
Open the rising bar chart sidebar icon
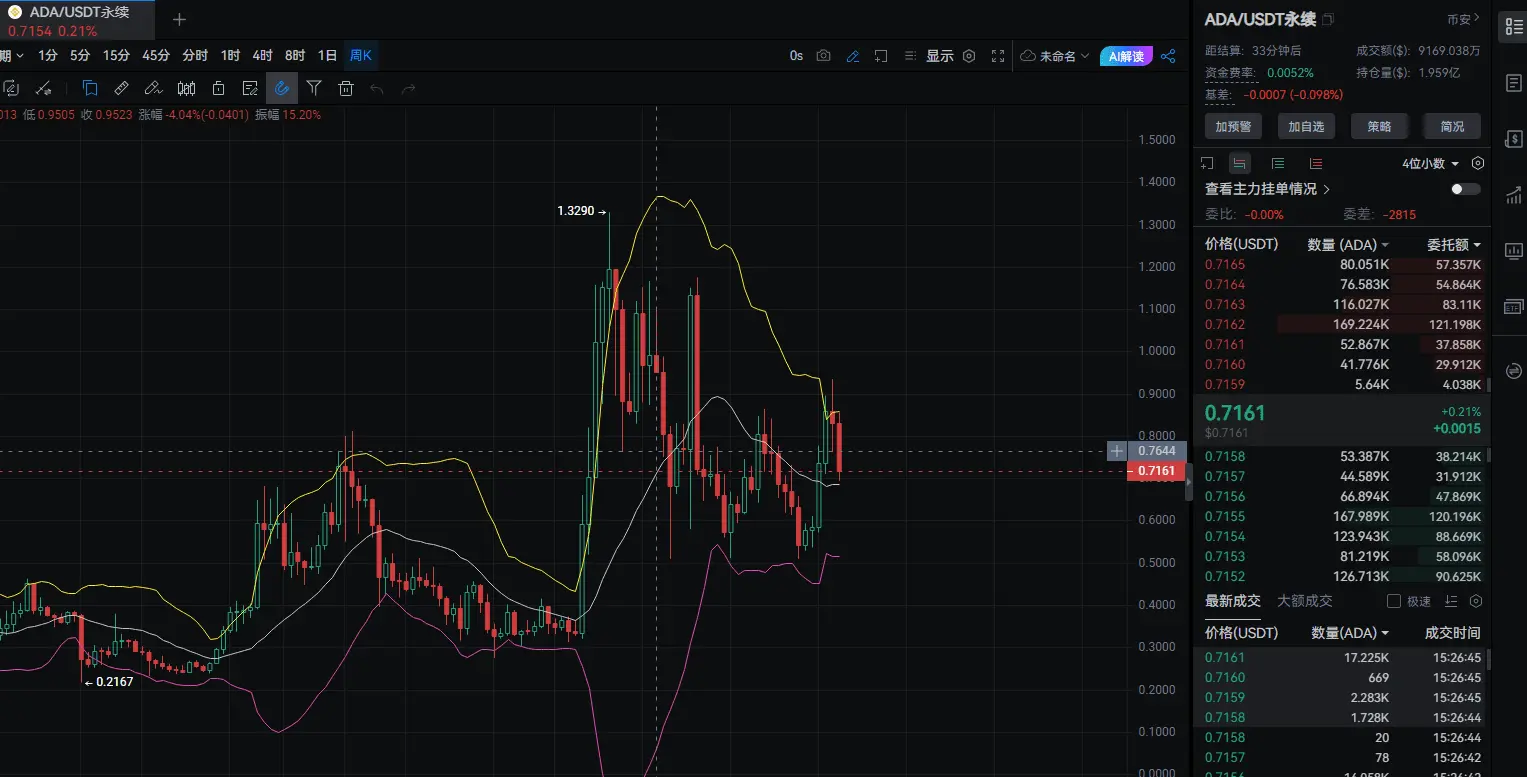point(1512,195)
